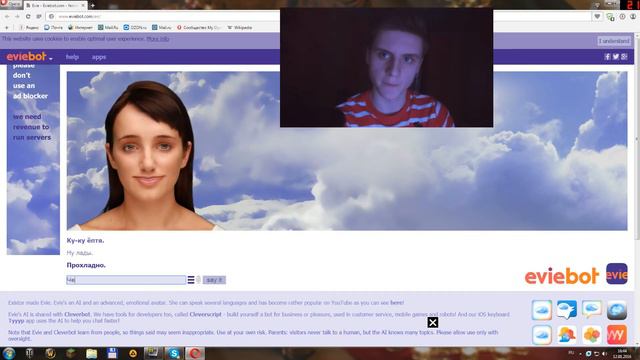Open the Minecraft block taskbar icon
Image resolution: width=640 pixels, height=360 pixels.
pos(71,353)
